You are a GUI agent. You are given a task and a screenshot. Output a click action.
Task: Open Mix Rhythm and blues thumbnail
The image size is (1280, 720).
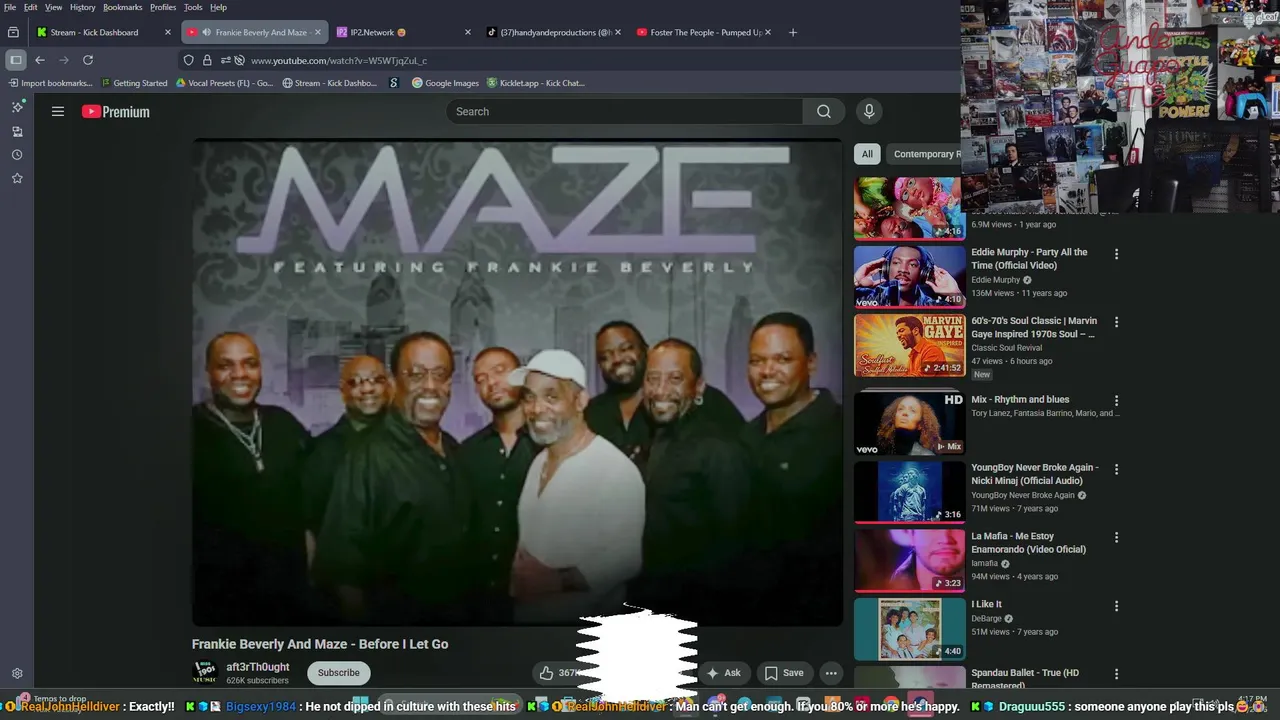(909, 423)
